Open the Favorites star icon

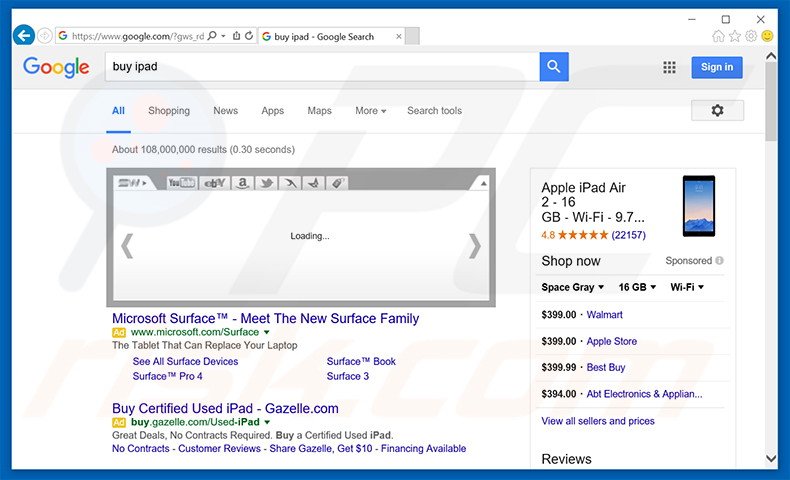(x=735, y=36)
